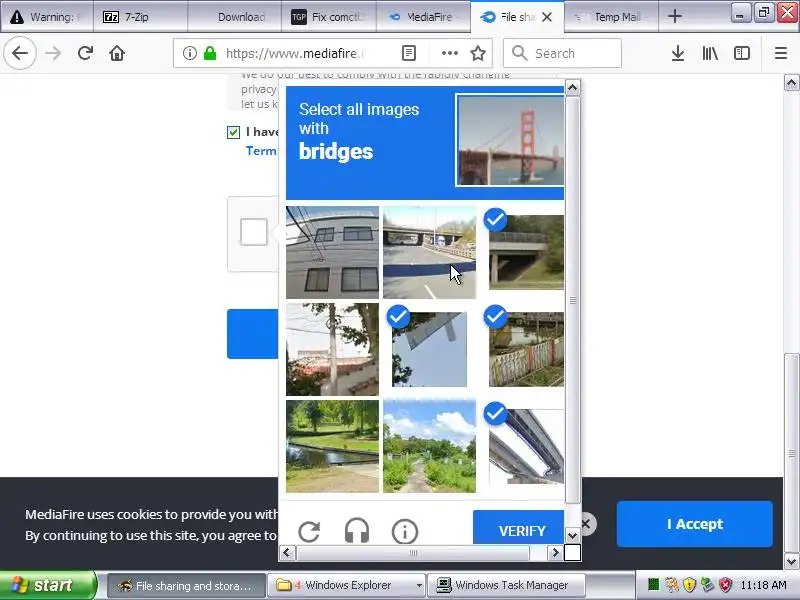Open the Firefox hamburger menu
Screen dimensions: 800x600
[781, 53]
